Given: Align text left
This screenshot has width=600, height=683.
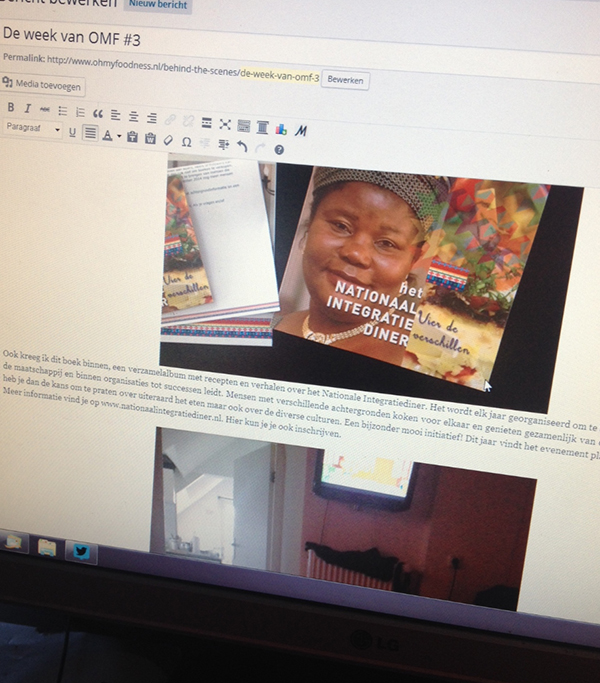Looking at the screenshot, I should 115,115.
